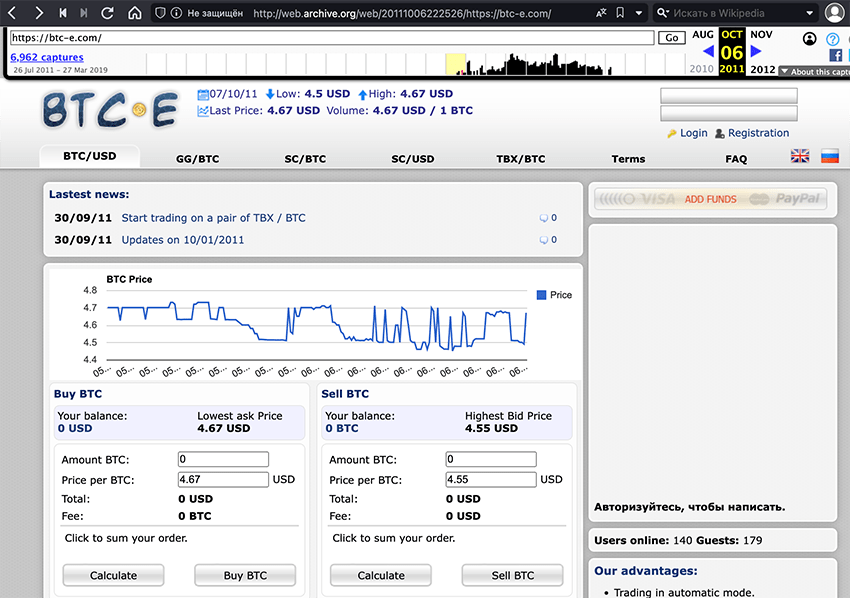This screenshot has width=850, height=598.
Task: Switch site language to English flag
Action: 800,157
